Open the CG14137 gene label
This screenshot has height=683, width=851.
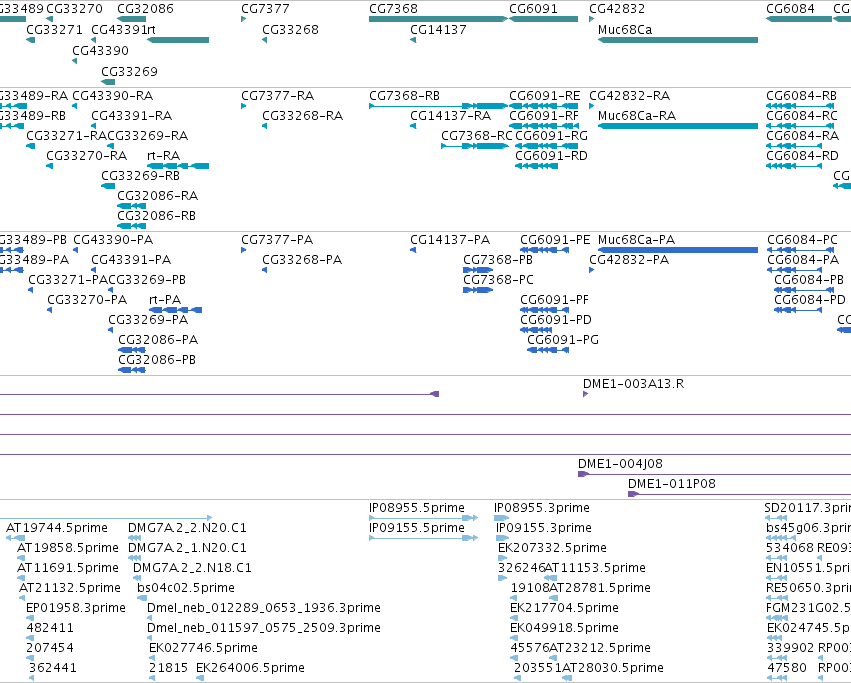click(438, 30)
